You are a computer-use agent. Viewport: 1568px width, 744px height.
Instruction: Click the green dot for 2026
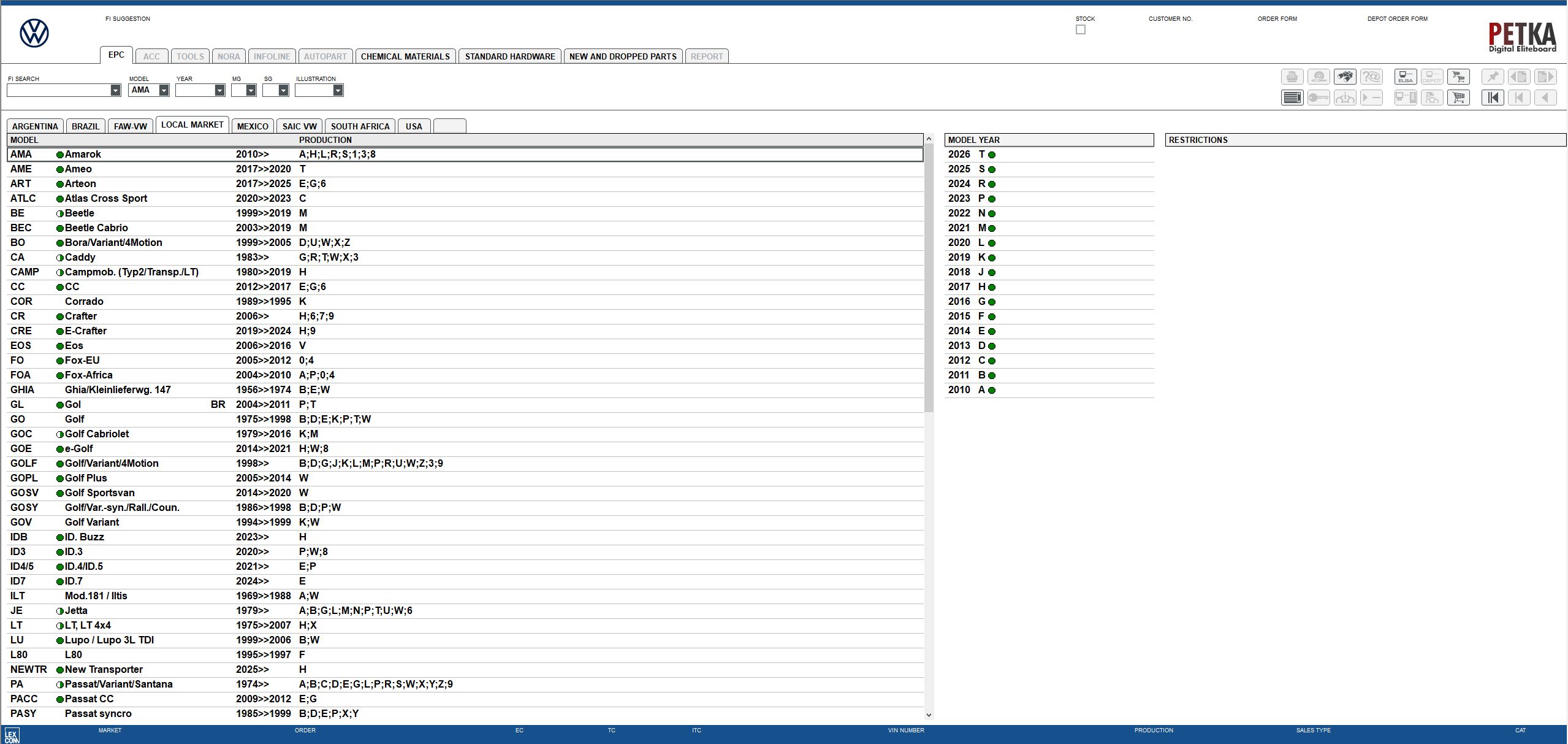(x=992, y=155)
